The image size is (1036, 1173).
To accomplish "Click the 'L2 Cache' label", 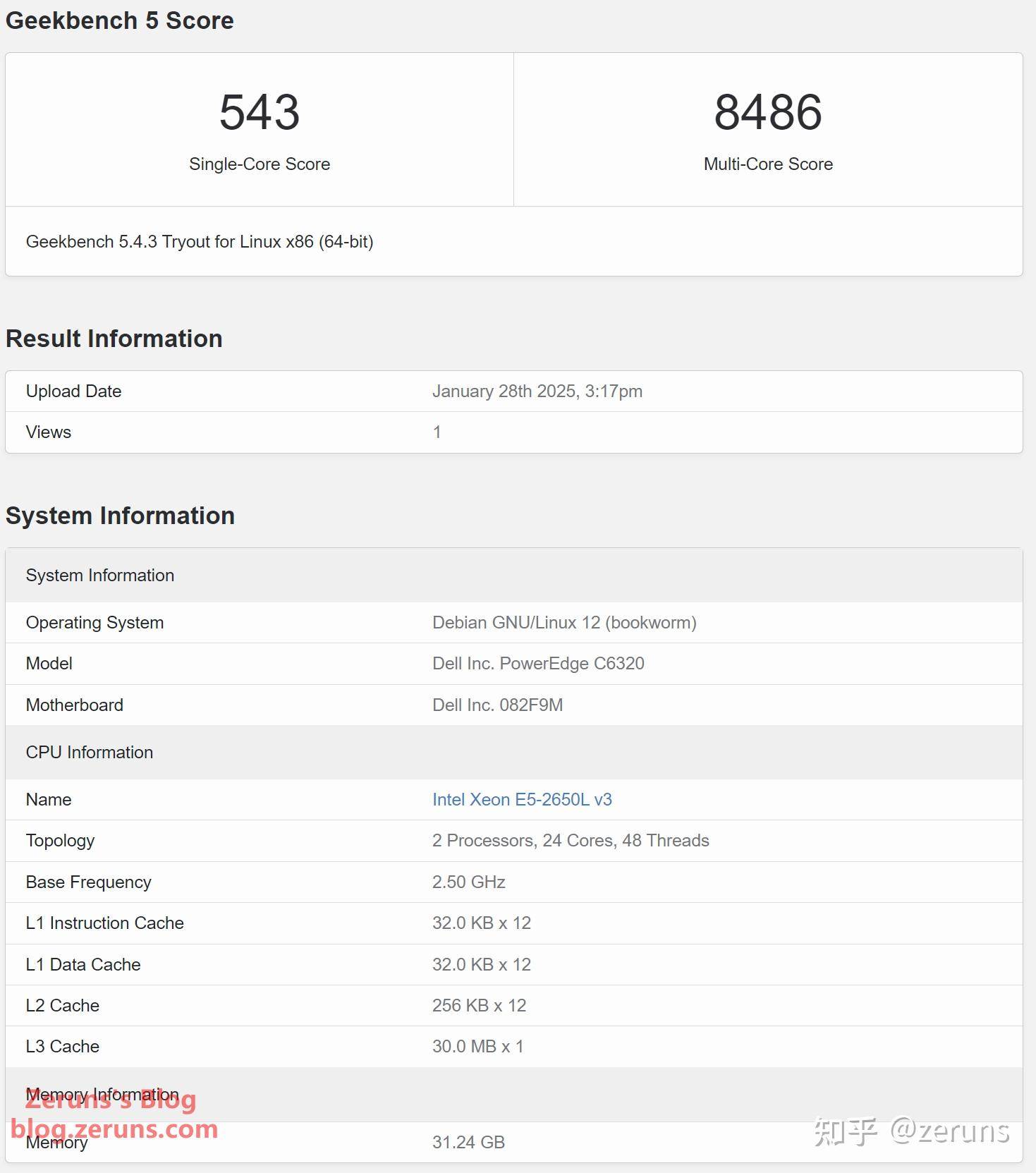I will 63,1006.
